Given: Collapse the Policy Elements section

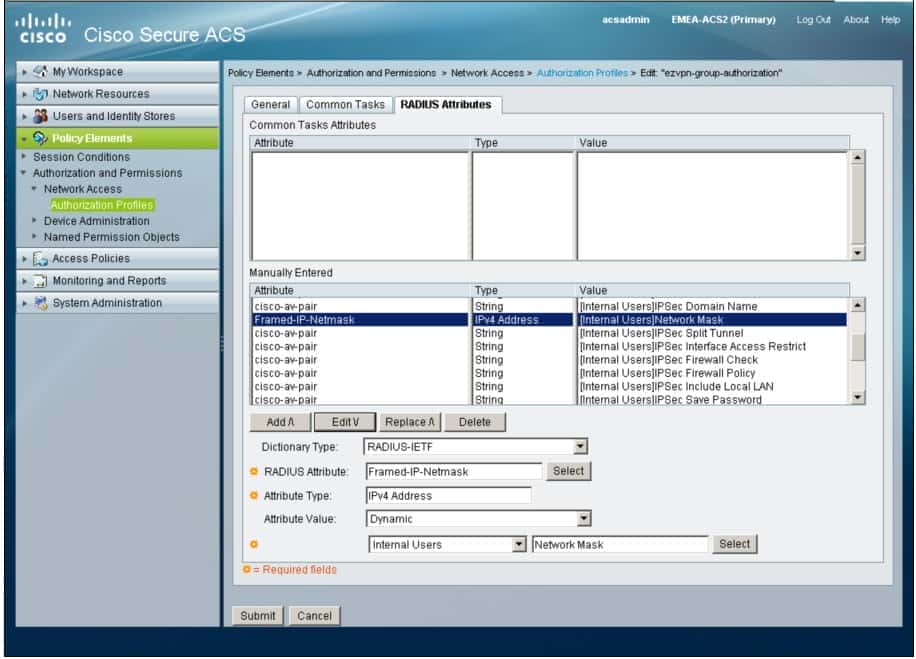Looking at the screenshot, I should click(x=24, y=138).
